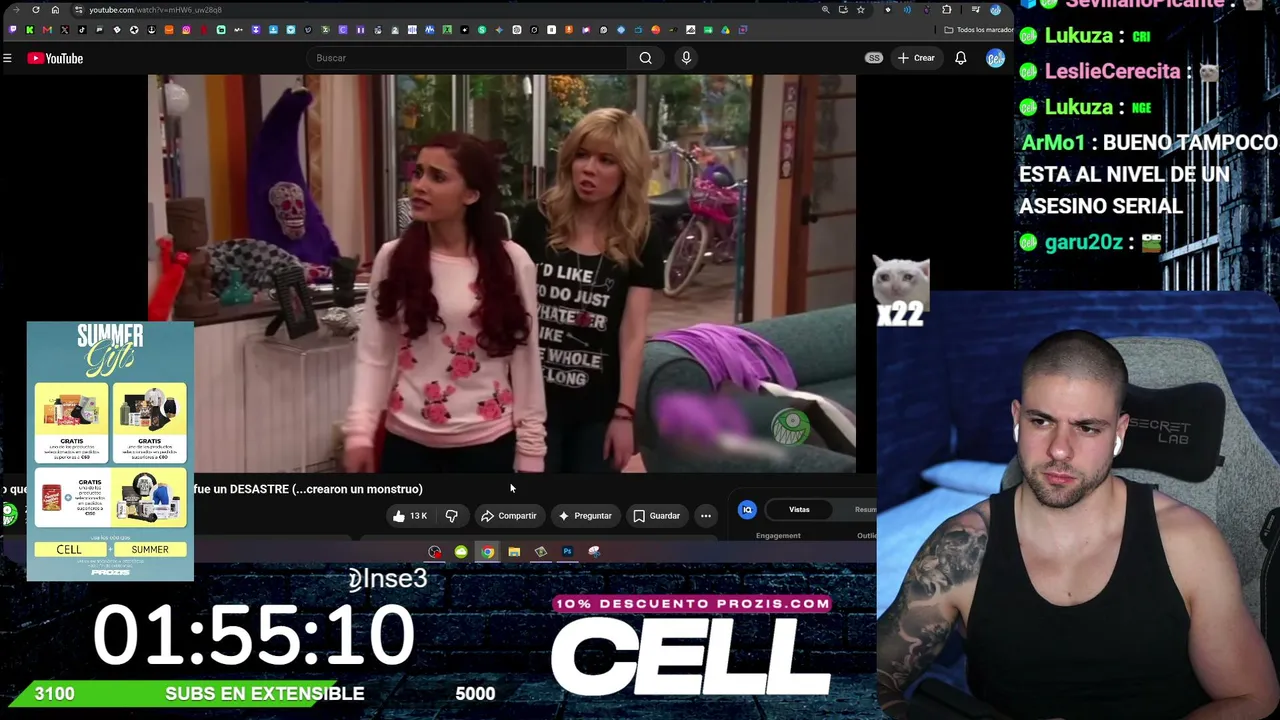1280x720 pixels.
Task: Click the Summer Gifts Prozis banner
Action: tap(110, 451)
